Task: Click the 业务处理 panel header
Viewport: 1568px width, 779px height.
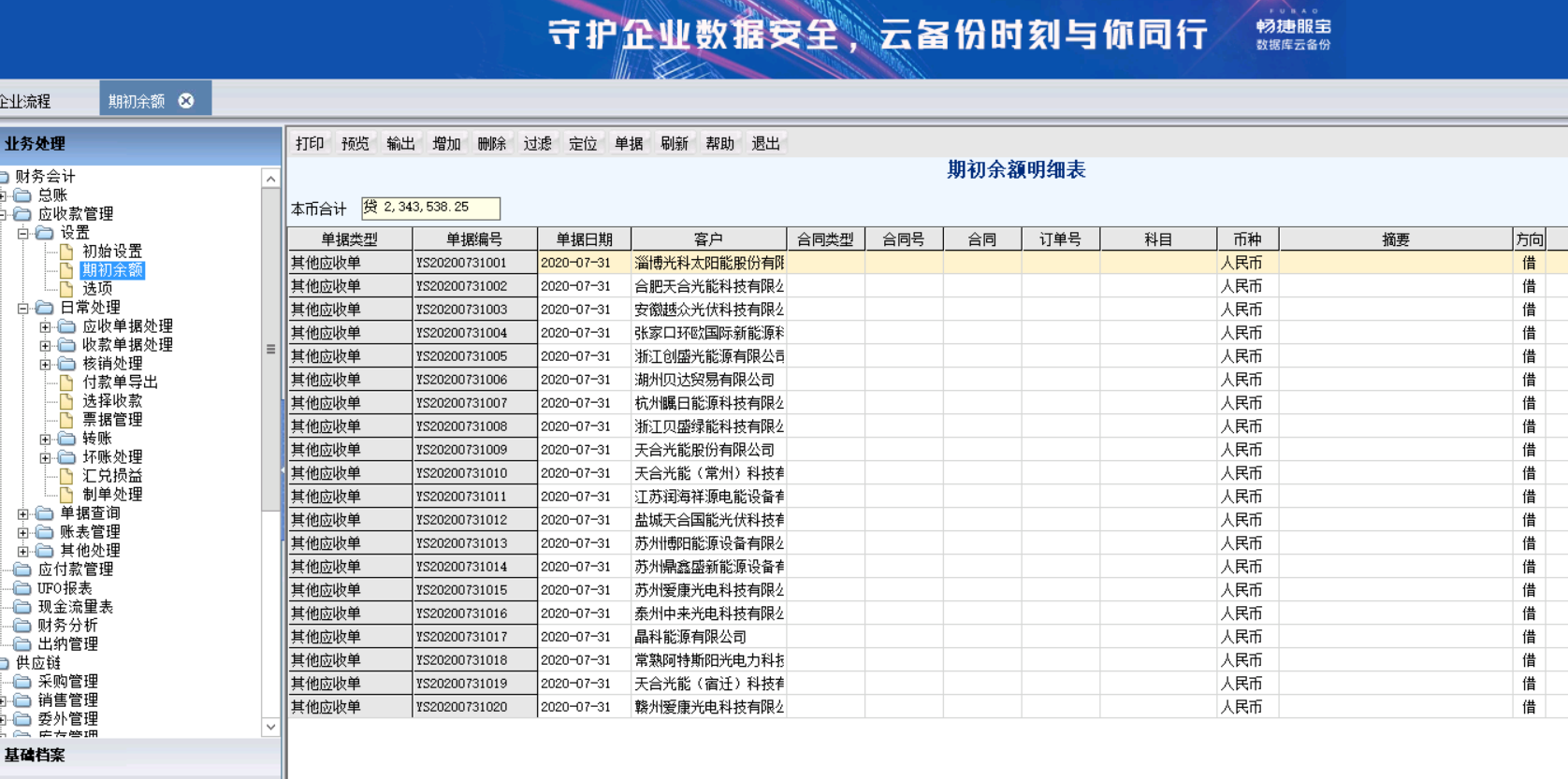Action: (x=140, y=144)
